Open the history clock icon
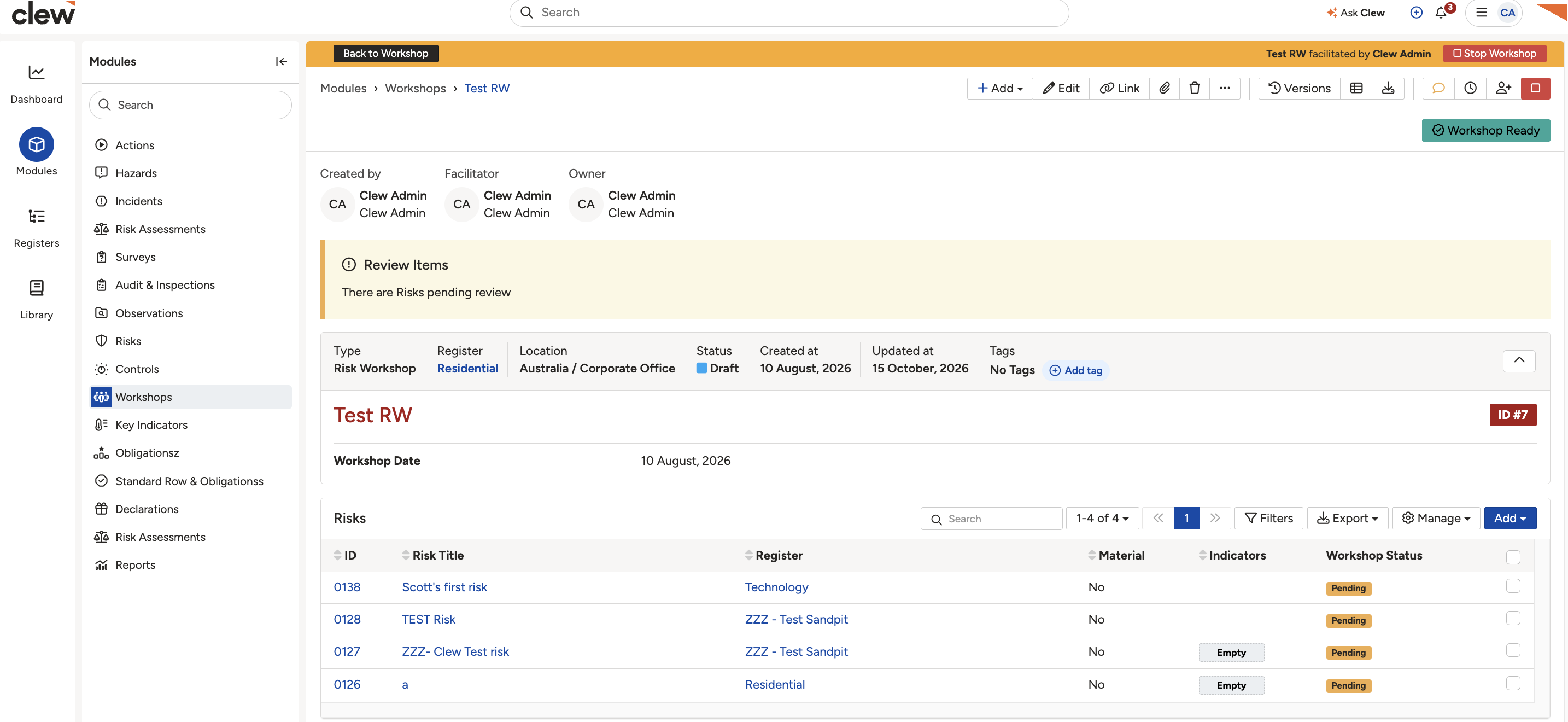Image resolution: width=1568 pixels, height=722 pixels. (x=1470, y=88)
